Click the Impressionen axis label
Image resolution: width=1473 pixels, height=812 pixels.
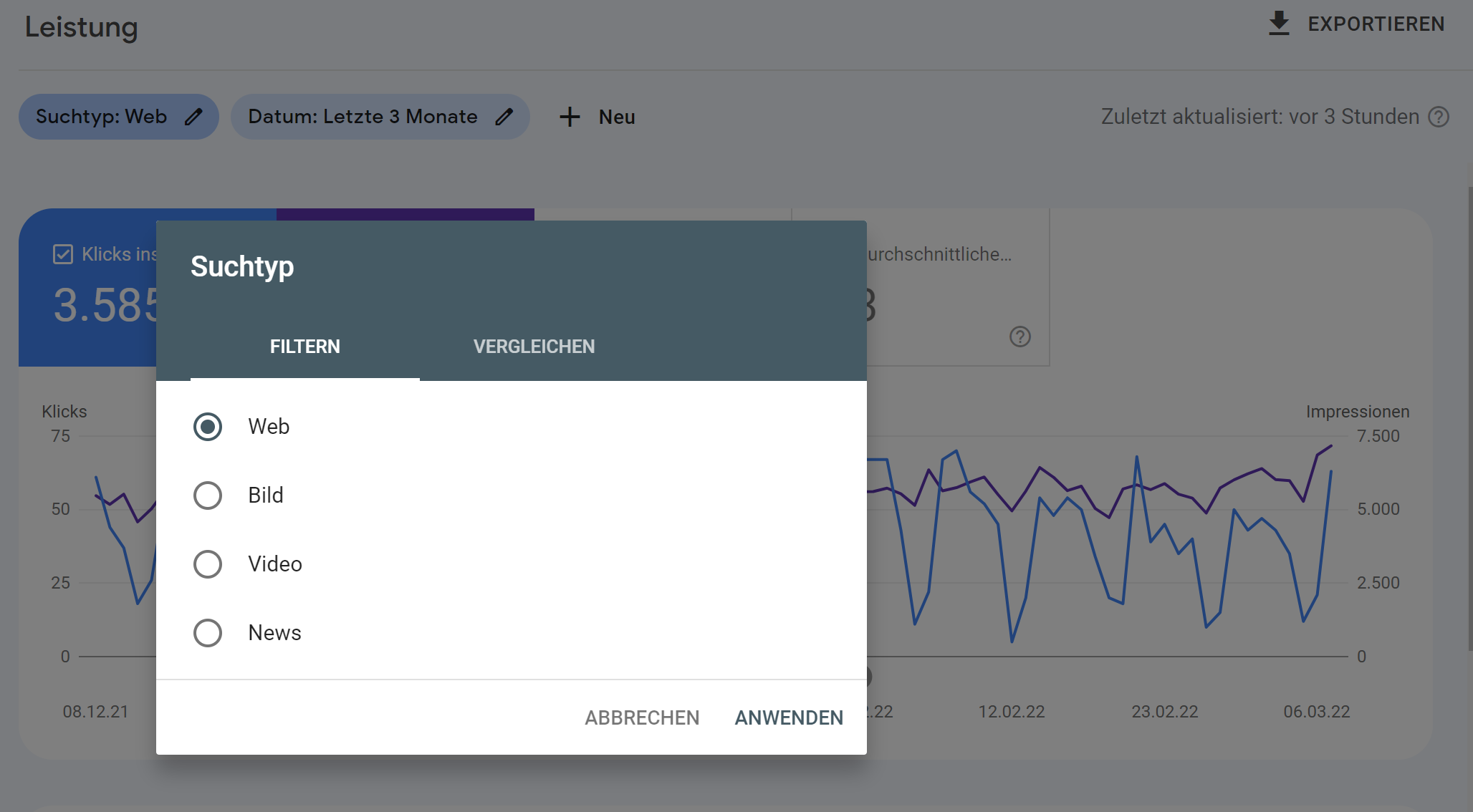[x=1358, y=412]
